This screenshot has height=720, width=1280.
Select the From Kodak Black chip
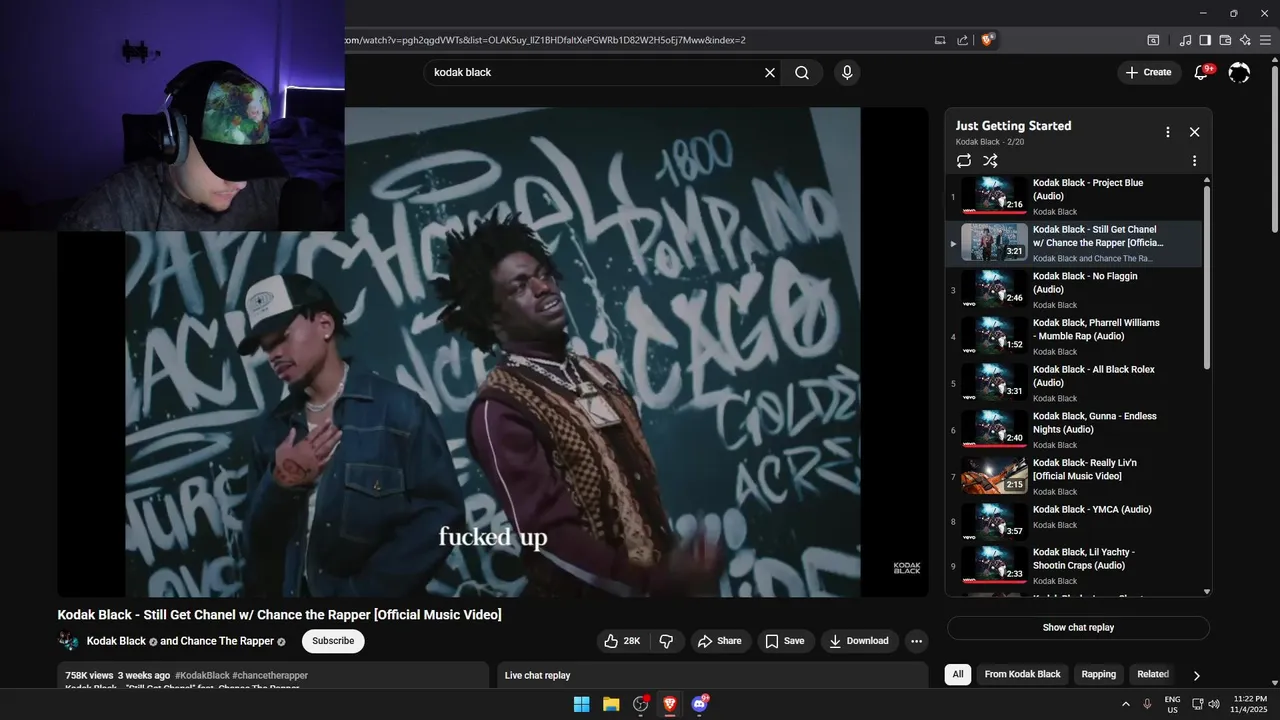(x=1022, y=674)
